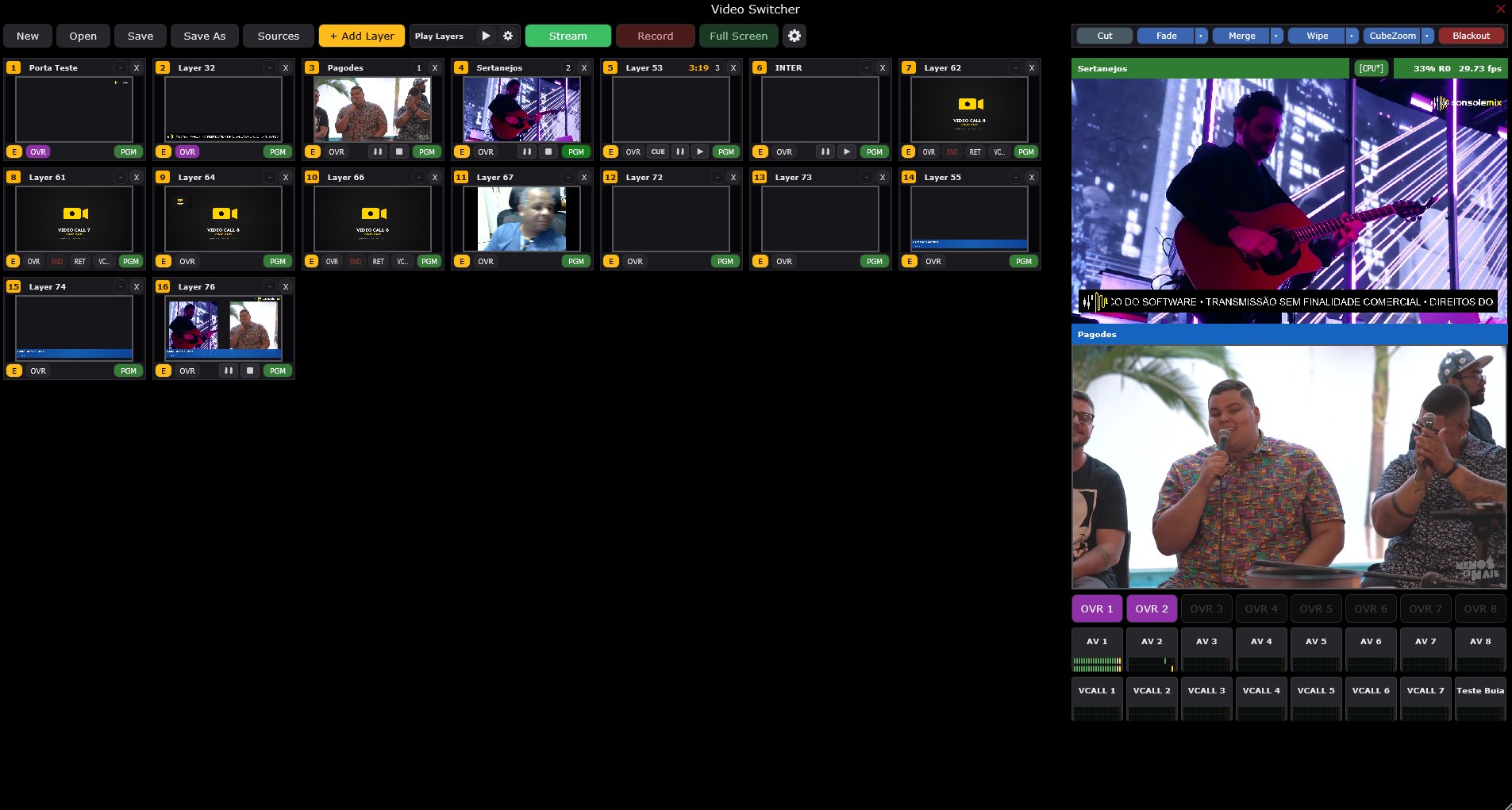Open play layers settings gear

(x=508, y=36)
